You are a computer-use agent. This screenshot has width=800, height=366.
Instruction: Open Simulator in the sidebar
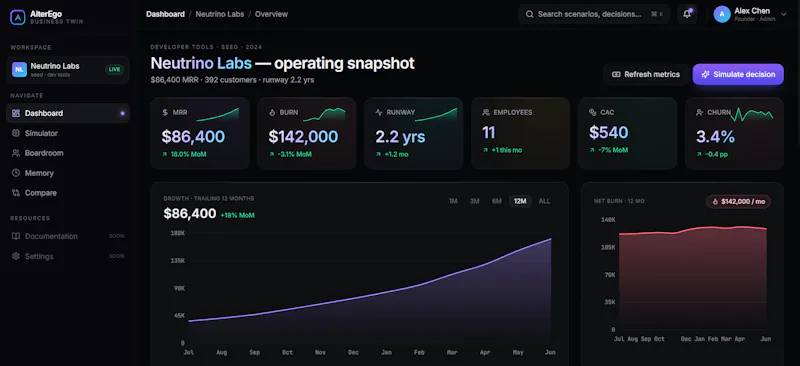pos(68,133)
